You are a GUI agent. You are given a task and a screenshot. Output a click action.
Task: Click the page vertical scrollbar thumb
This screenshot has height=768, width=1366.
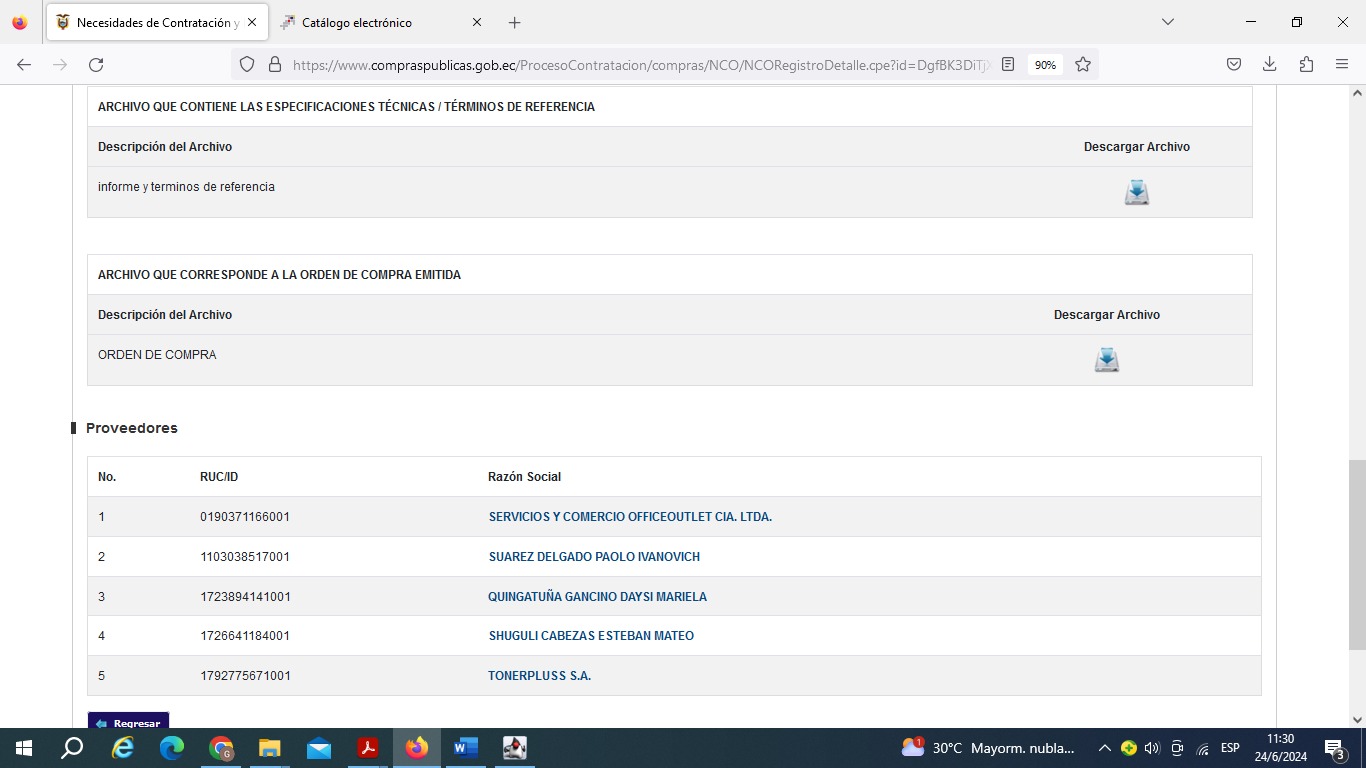[1357, 555]
